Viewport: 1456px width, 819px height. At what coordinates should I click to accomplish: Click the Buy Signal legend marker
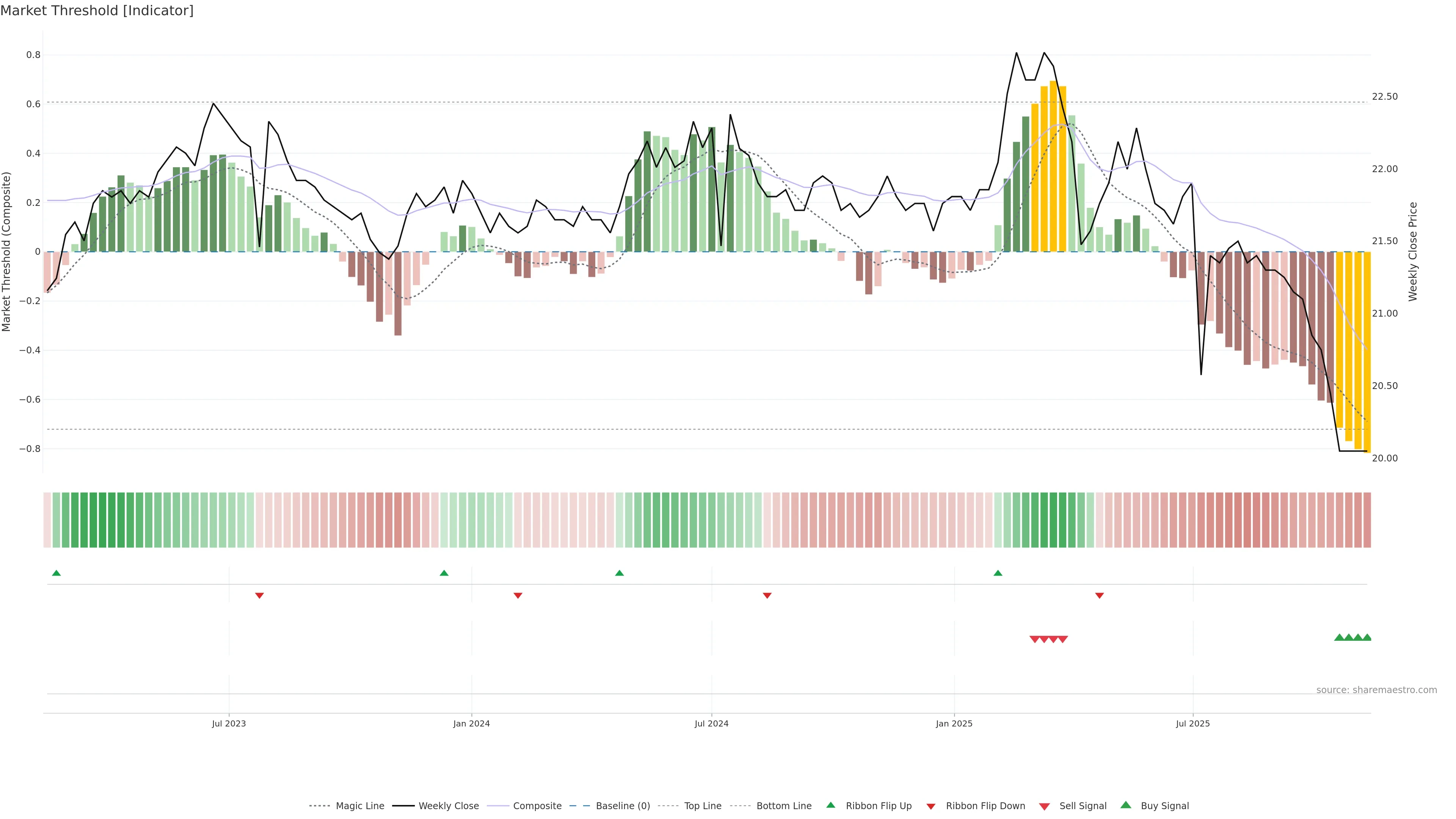click(1126, 805)
